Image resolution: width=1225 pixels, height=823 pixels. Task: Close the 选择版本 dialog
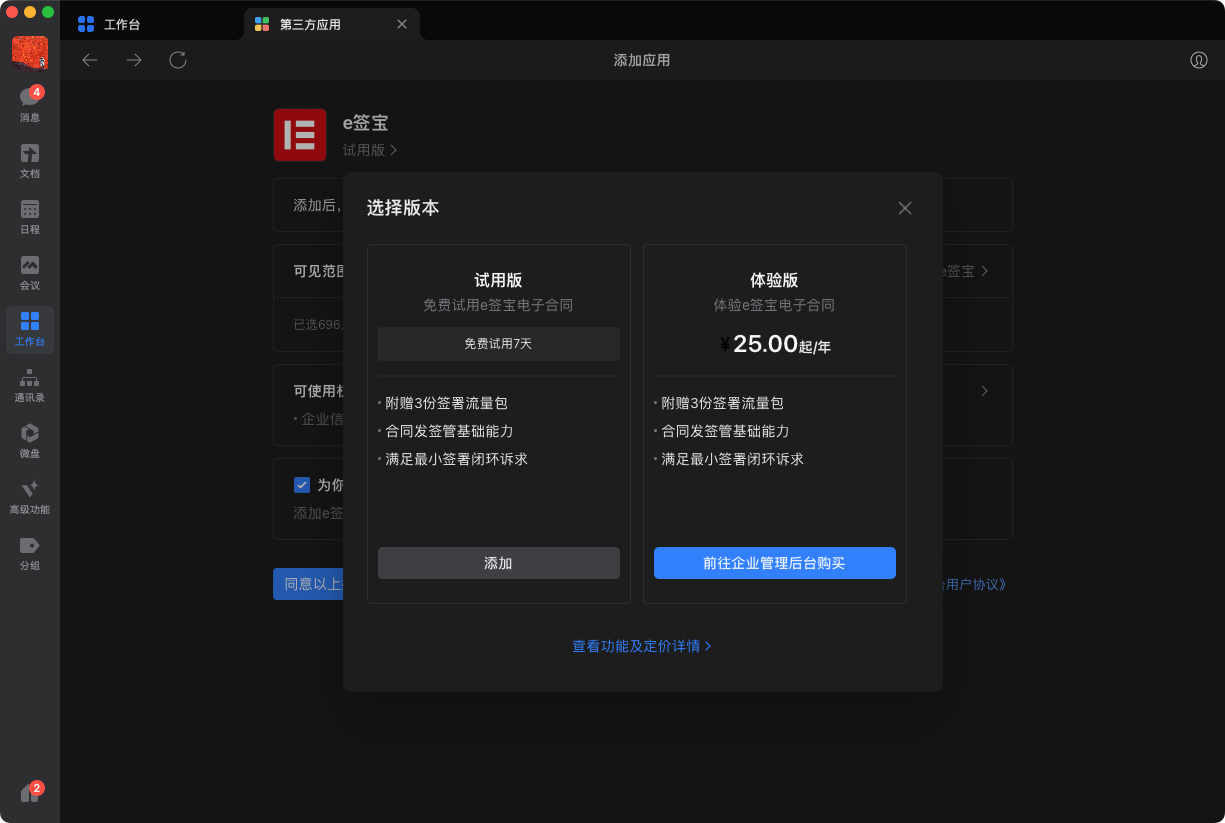(905, 208)
